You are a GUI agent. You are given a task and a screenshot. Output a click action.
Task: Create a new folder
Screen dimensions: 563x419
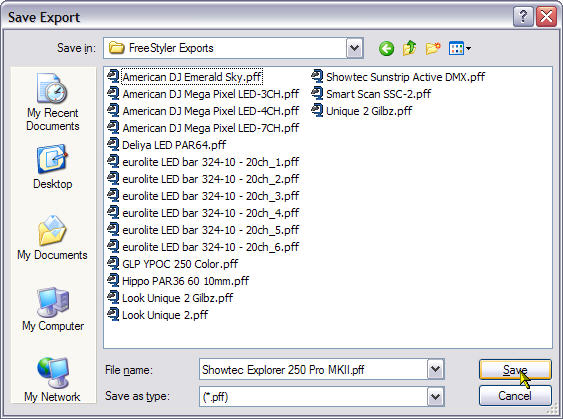tap(433, 48)
